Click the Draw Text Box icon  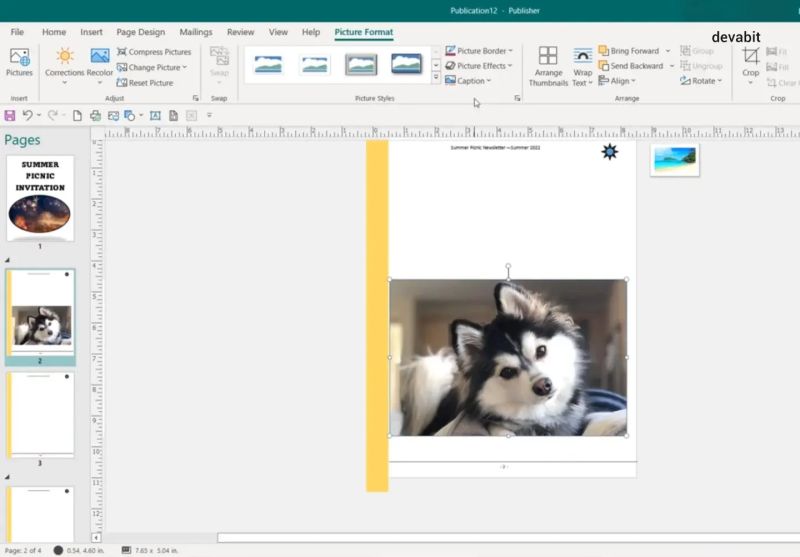point(155,116)
